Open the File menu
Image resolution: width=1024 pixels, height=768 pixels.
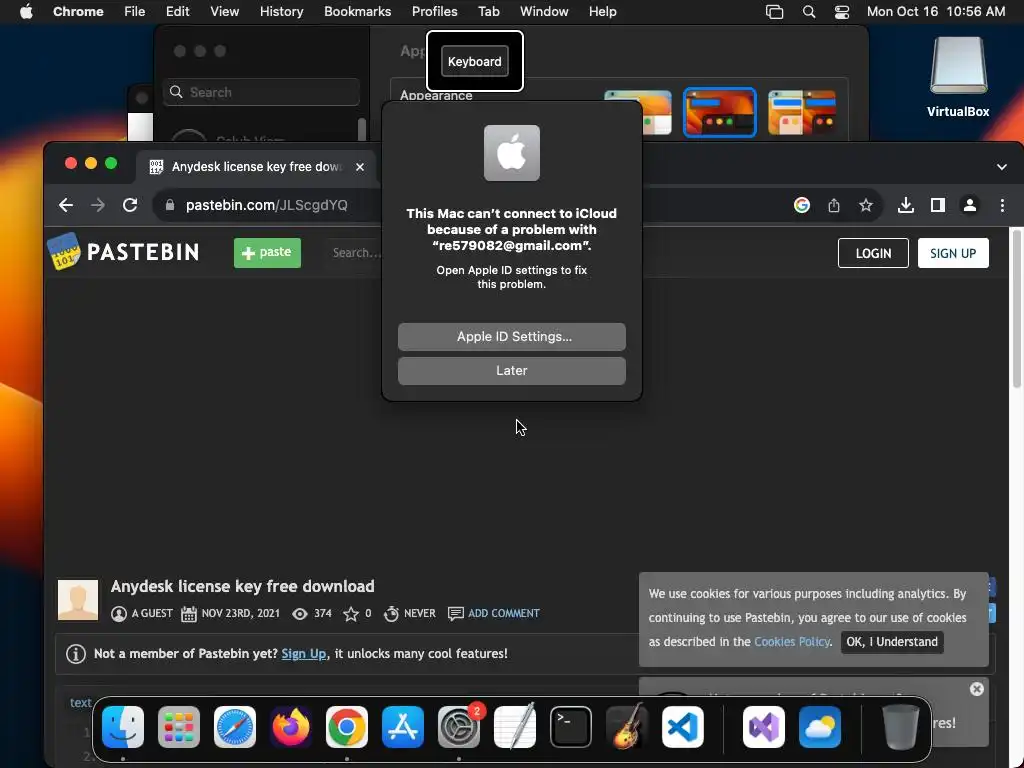point(135,12)
